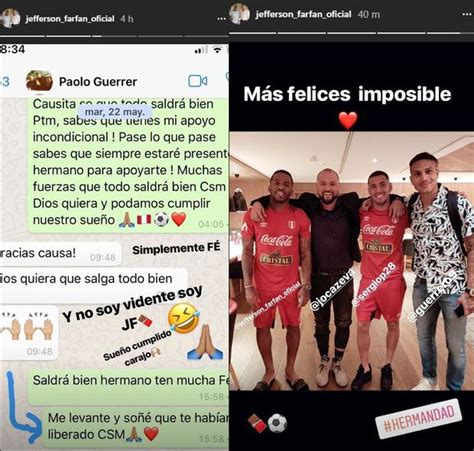Open Paolo Guerrer contact avatar
The image size is (474, 451).
(39, 81)
